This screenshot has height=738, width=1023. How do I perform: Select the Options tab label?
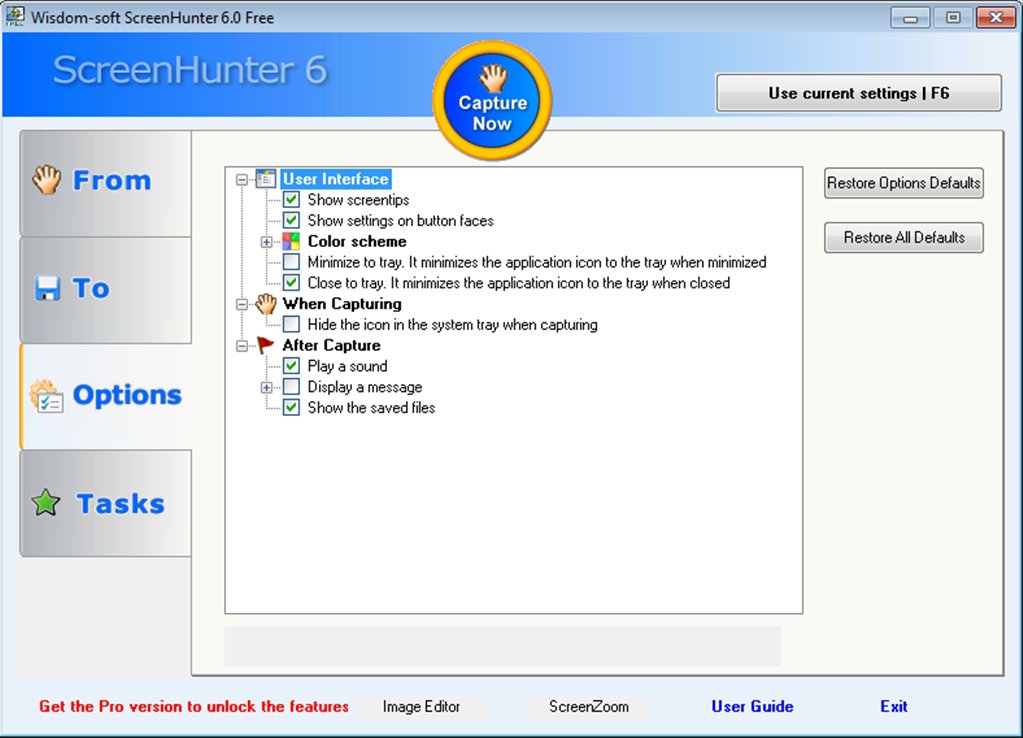[127, 395]
